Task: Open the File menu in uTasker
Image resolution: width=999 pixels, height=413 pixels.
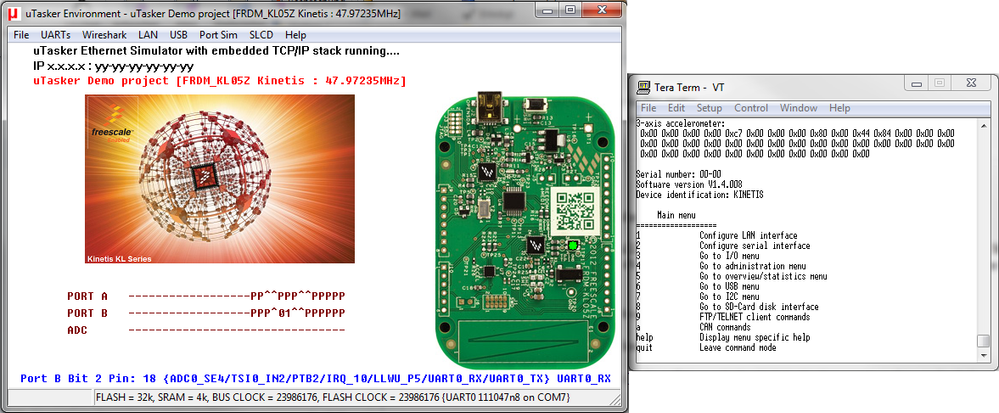Action: (21, 35)
